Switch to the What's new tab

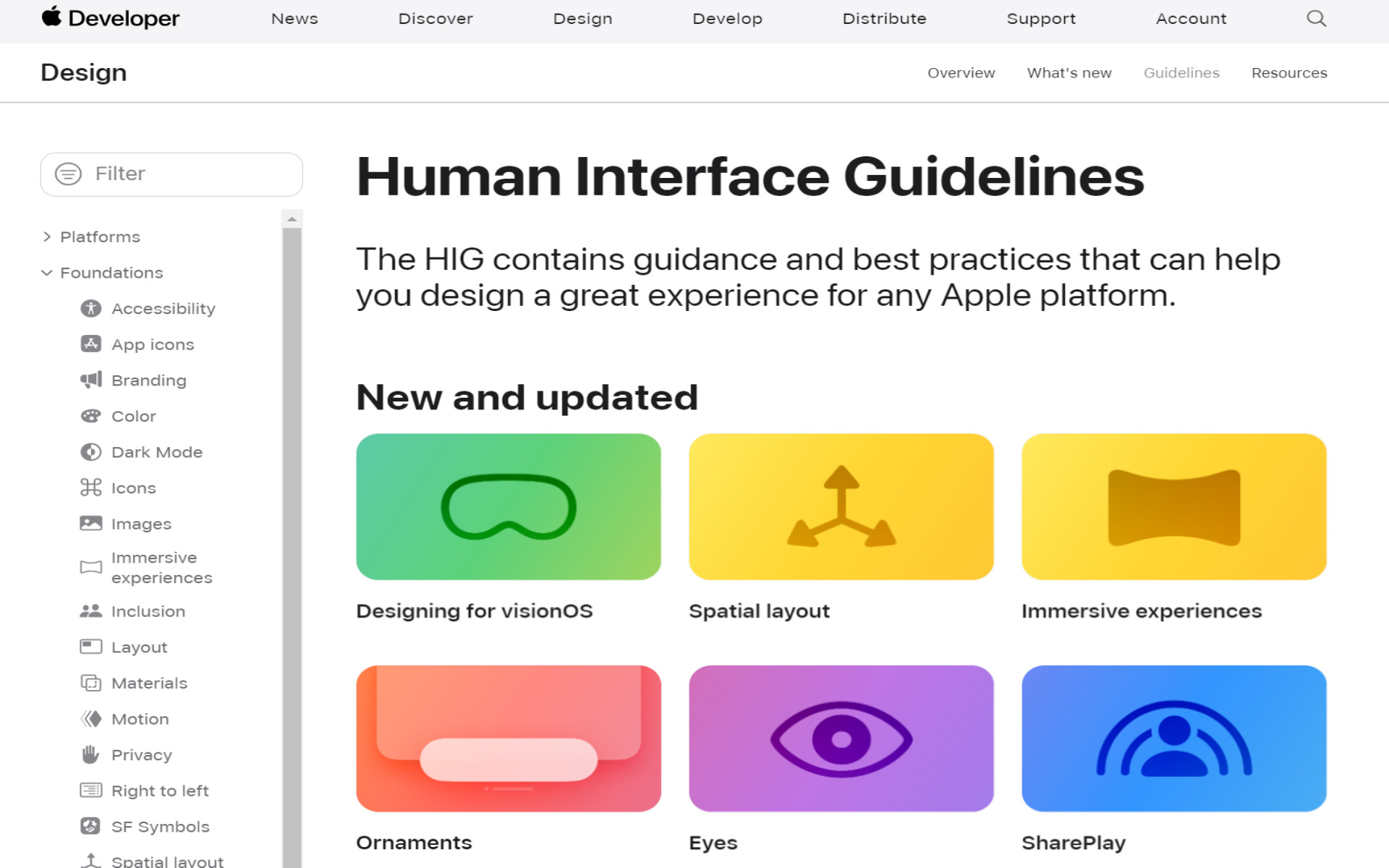click(1069, 73)
